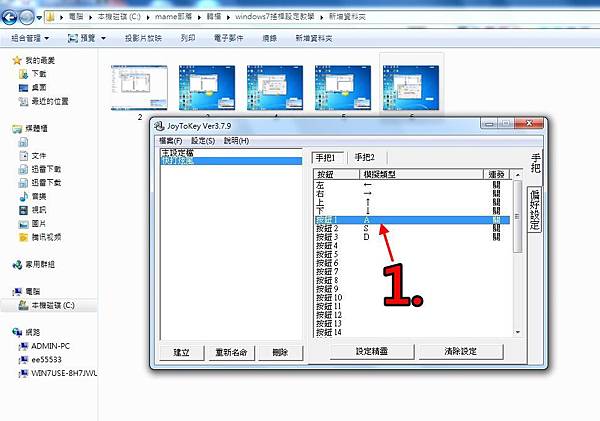Switch to 手把1 tab
Viewport: 600px width, 421px height.
[x=328, y=157]
